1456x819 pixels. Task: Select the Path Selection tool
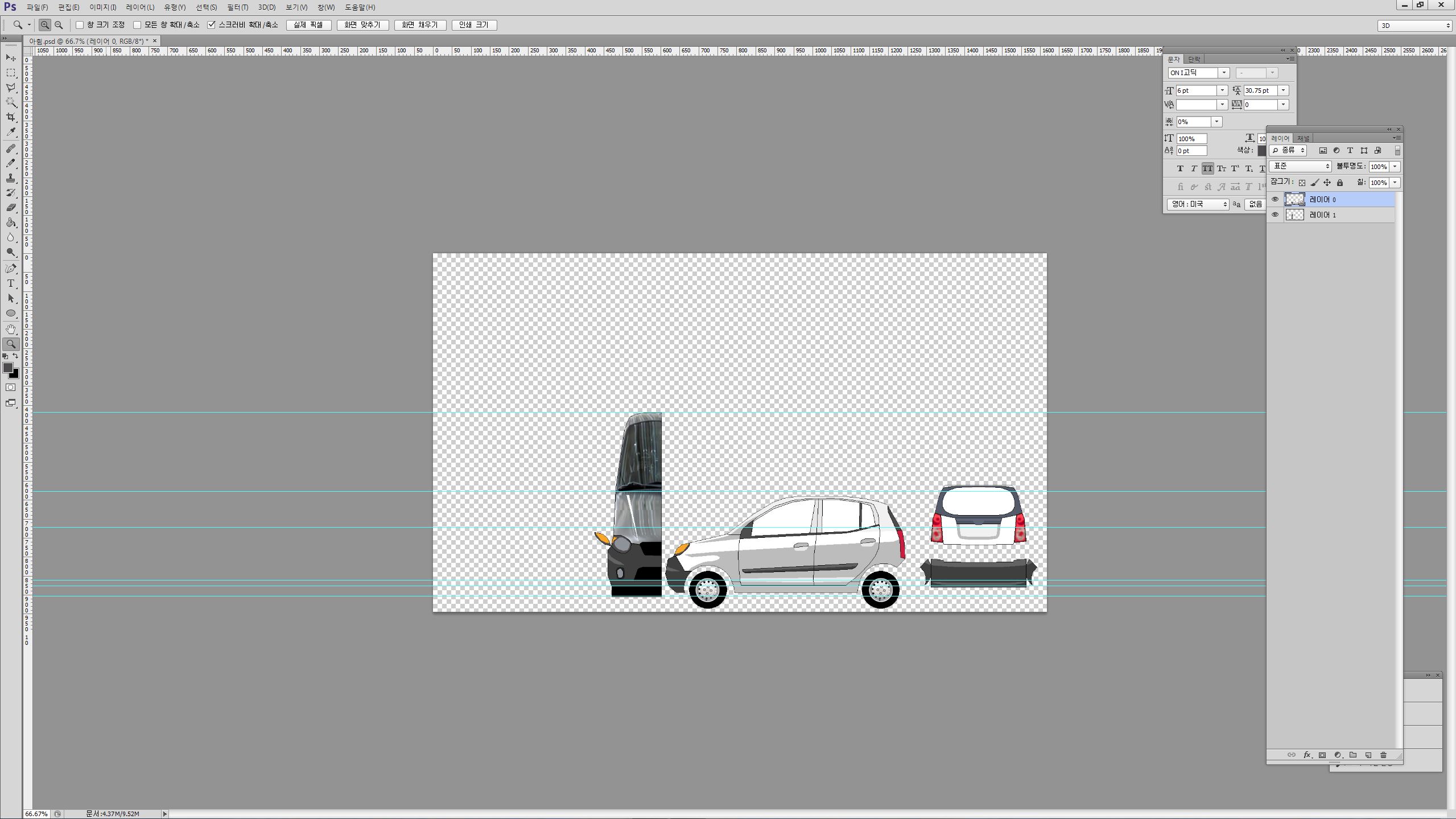click(11, 298)
